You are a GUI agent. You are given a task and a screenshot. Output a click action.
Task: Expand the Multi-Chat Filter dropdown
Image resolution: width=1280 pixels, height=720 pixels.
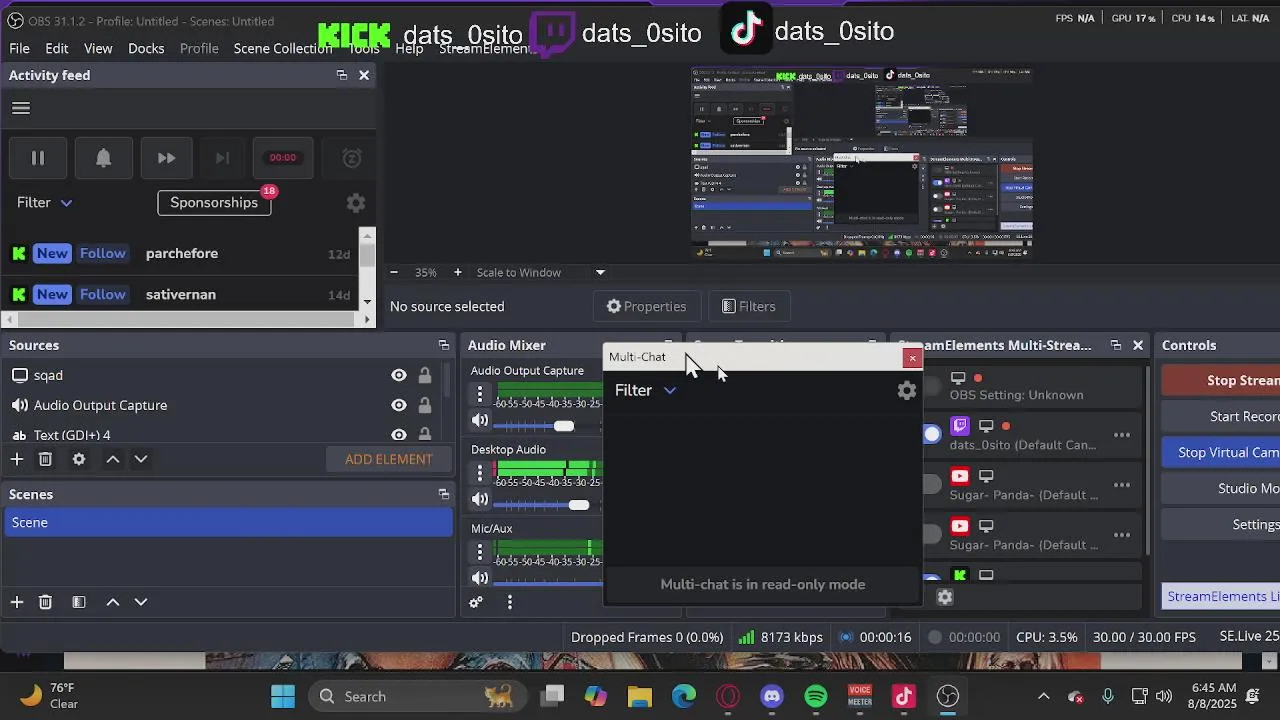point(645,390)
